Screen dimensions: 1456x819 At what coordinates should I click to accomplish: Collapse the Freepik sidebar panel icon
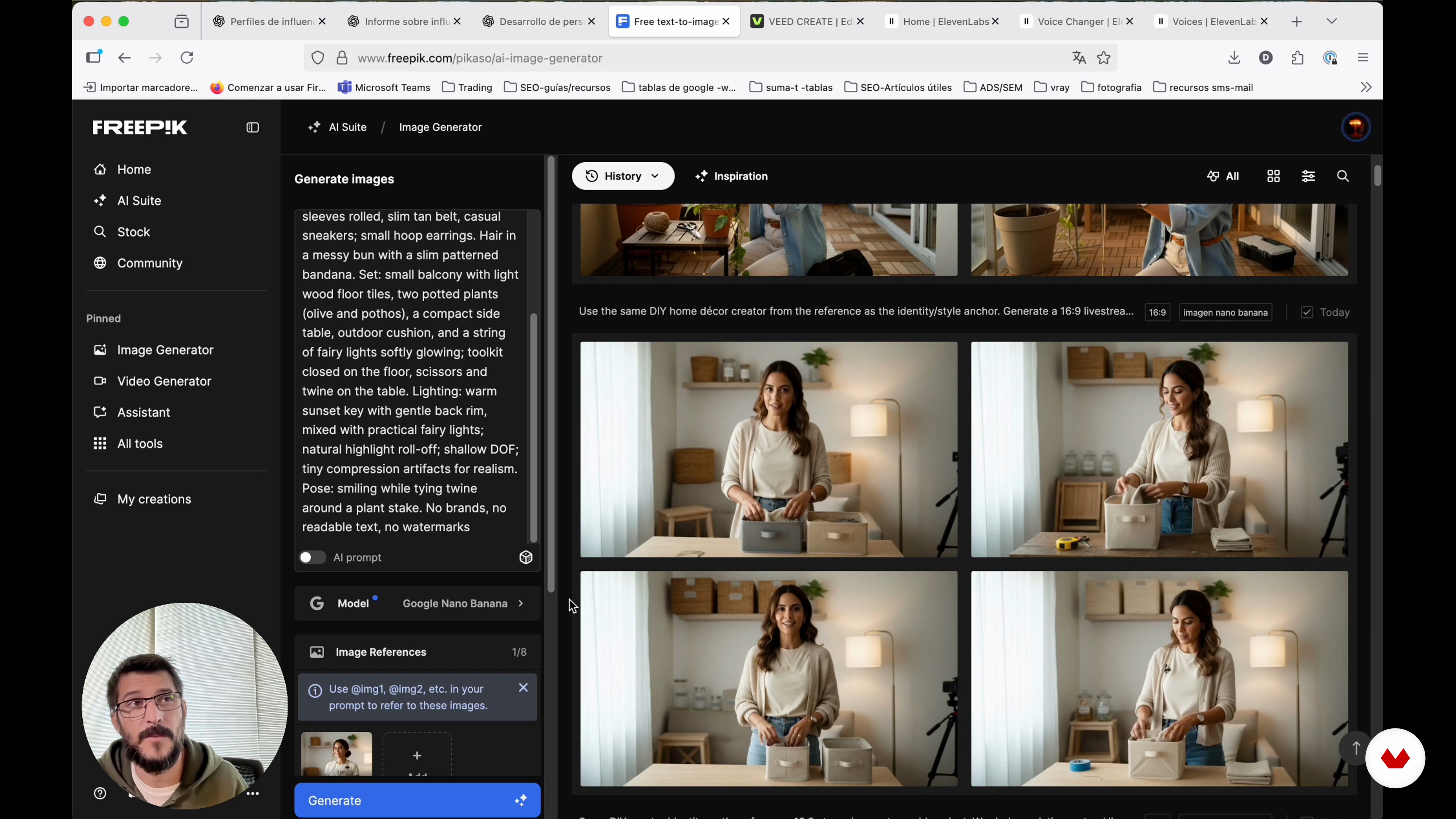253,128
